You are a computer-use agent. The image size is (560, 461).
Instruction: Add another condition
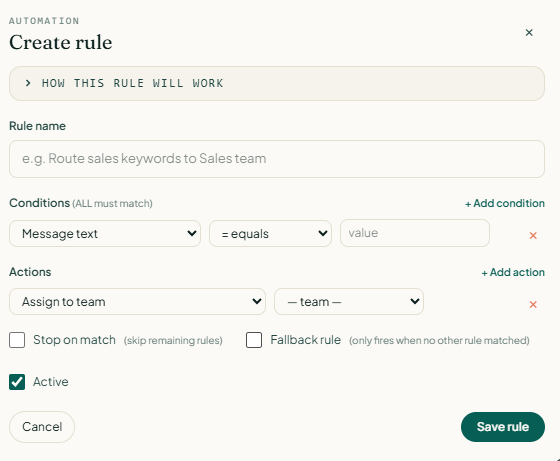pos(505,203)
